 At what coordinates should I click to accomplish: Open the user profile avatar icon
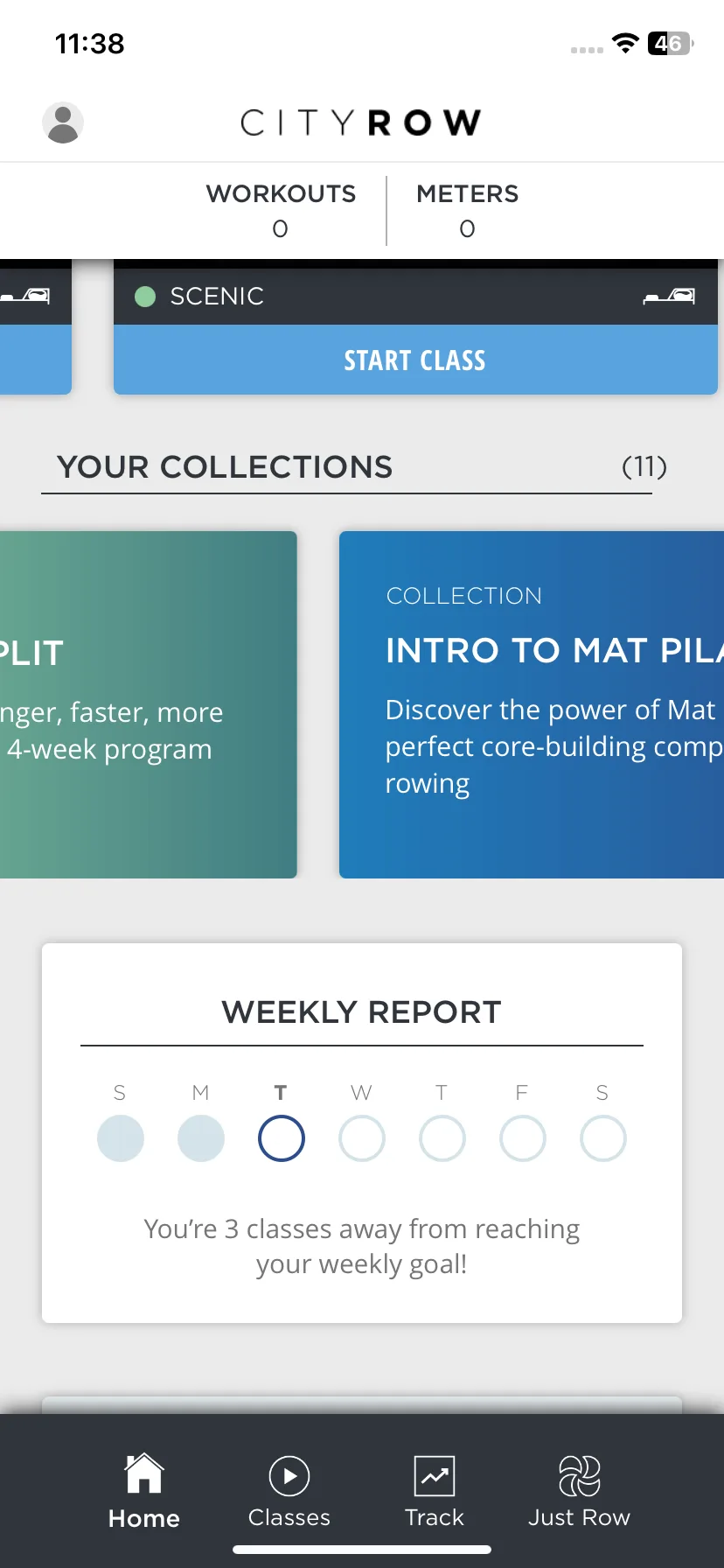[63, 122]
